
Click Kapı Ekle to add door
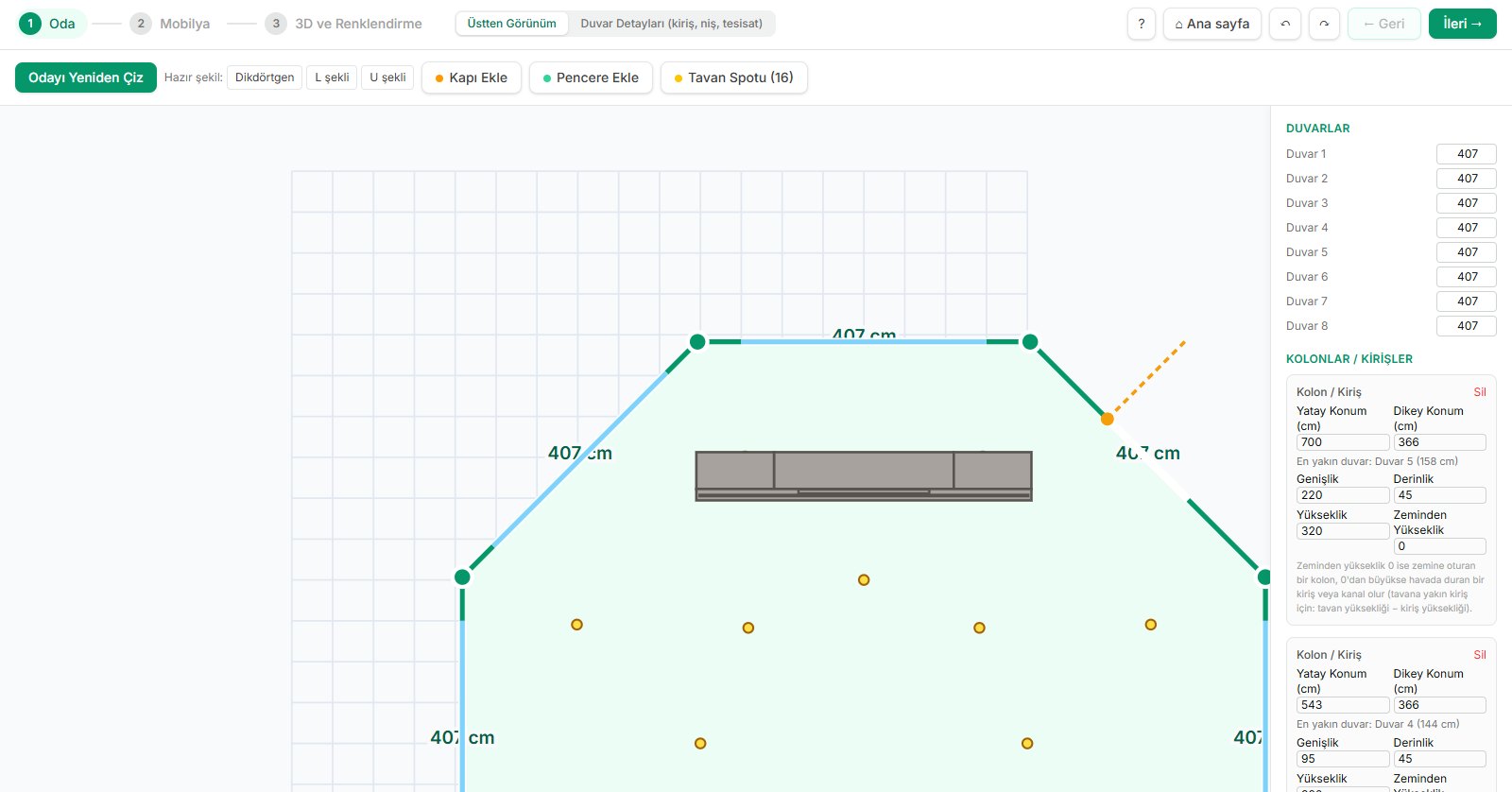tap(471, 77)
